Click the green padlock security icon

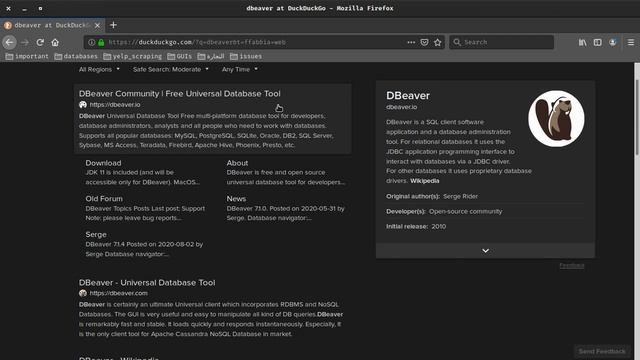pyautogui.click(x=101, y=42)
